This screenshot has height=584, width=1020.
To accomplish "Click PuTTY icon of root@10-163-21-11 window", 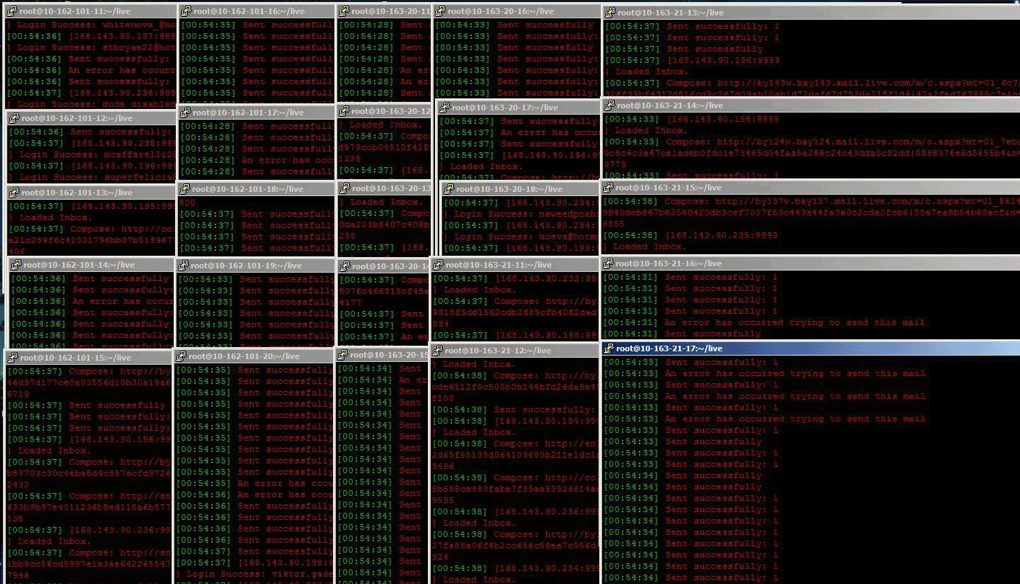I will click(x=438, y=265).
